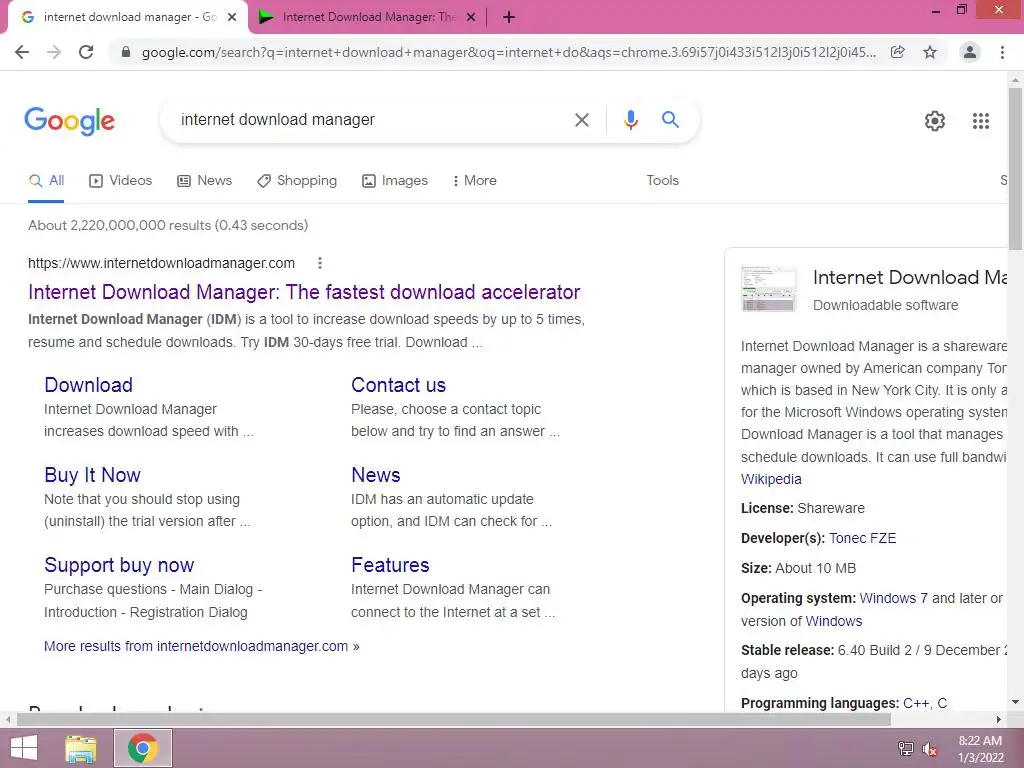Click the horizontal scrollbar at the bottom
The height and width of the screenshot is (768, 1024).
[454, 720]
